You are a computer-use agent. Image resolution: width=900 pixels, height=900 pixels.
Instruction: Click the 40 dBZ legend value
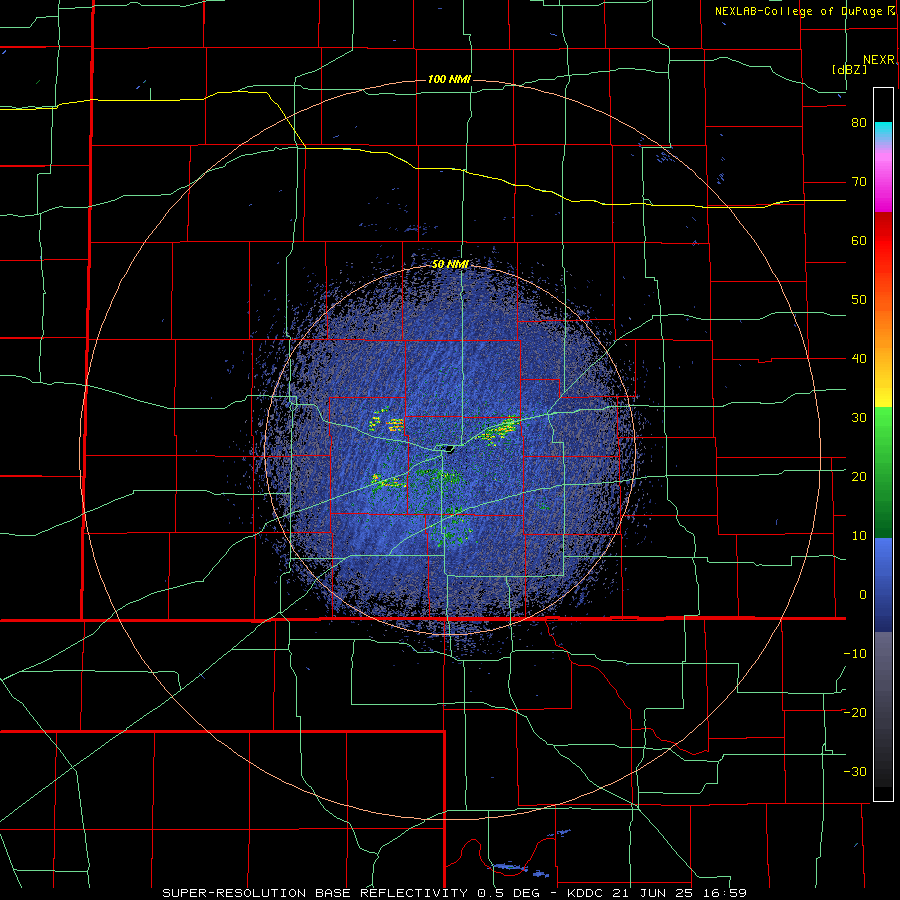click(x=859, y=359)
